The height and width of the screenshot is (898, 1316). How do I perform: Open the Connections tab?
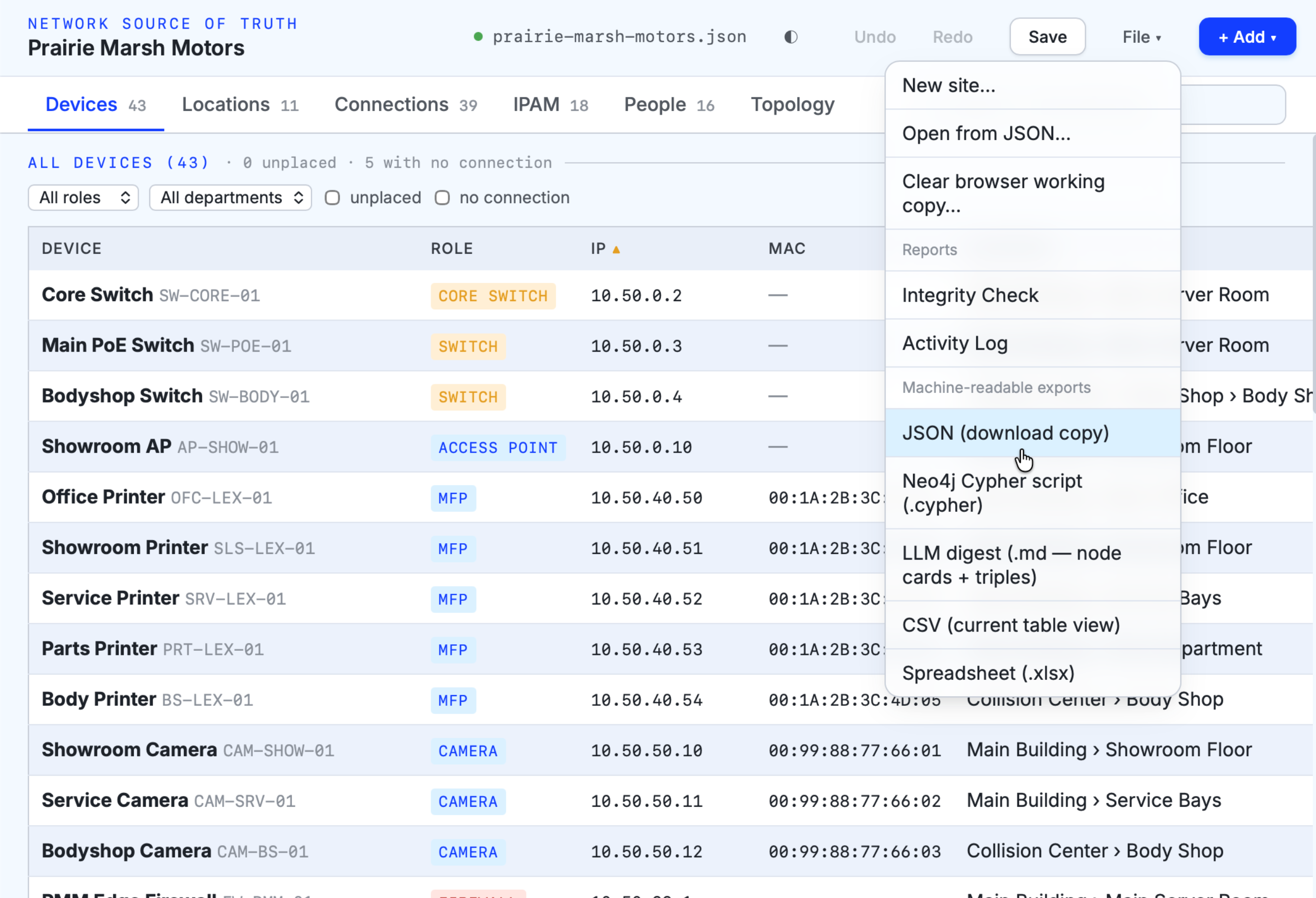(406, 105)
